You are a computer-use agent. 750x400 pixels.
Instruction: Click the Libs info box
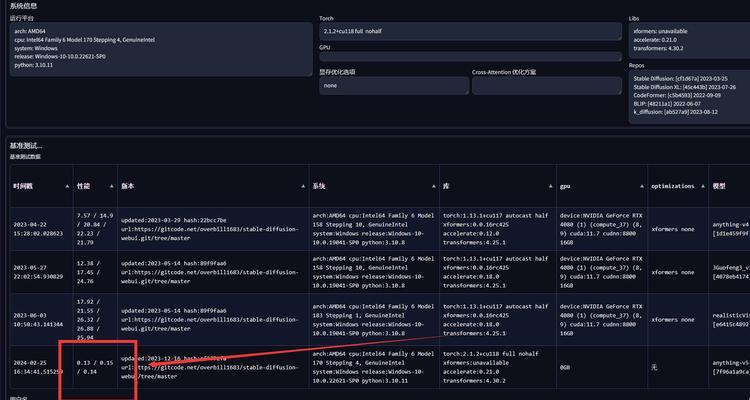(689, 40)
